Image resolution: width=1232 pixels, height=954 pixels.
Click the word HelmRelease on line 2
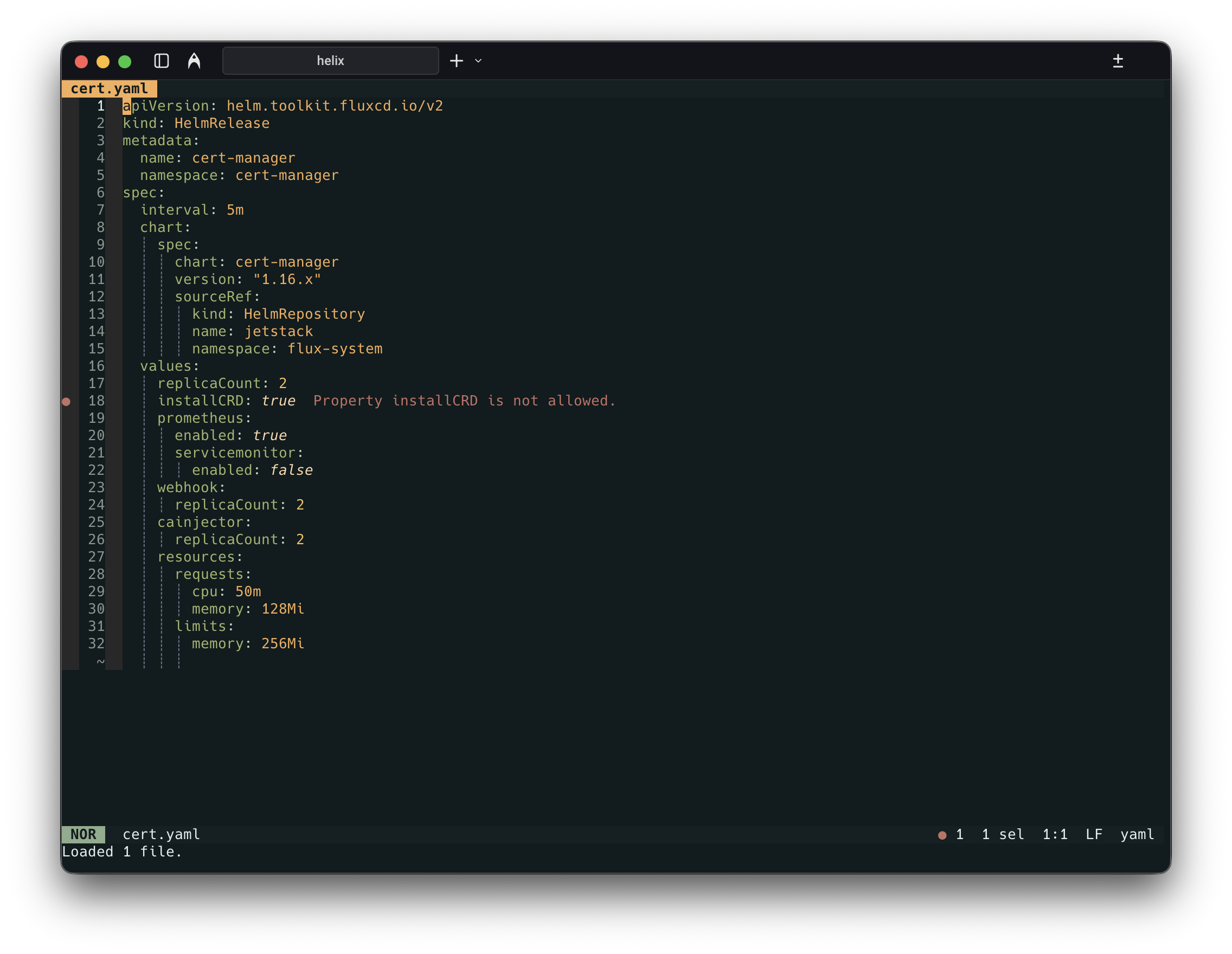click(x=222, y=123)
